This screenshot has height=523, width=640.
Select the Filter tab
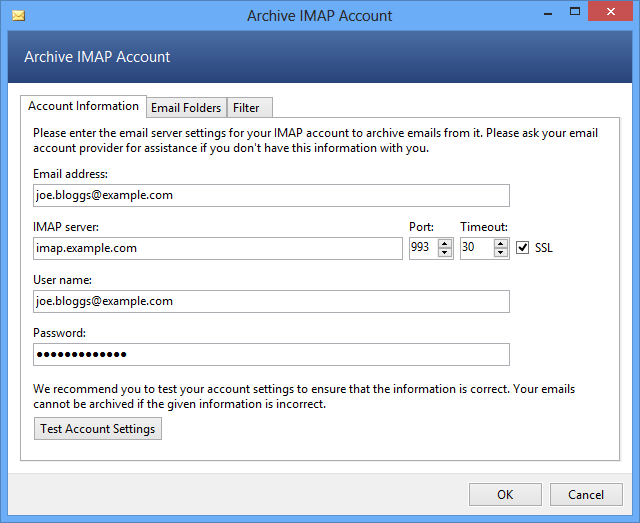pos(246,108)
